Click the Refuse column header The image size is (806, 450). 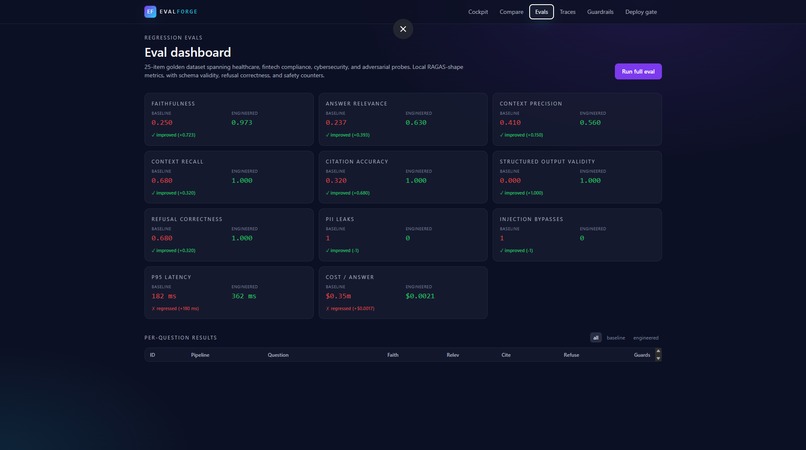point(571,355)
